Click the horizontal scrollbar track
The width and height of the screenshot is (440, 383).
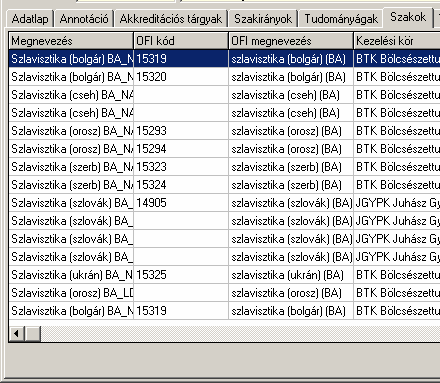click(240, 333)
